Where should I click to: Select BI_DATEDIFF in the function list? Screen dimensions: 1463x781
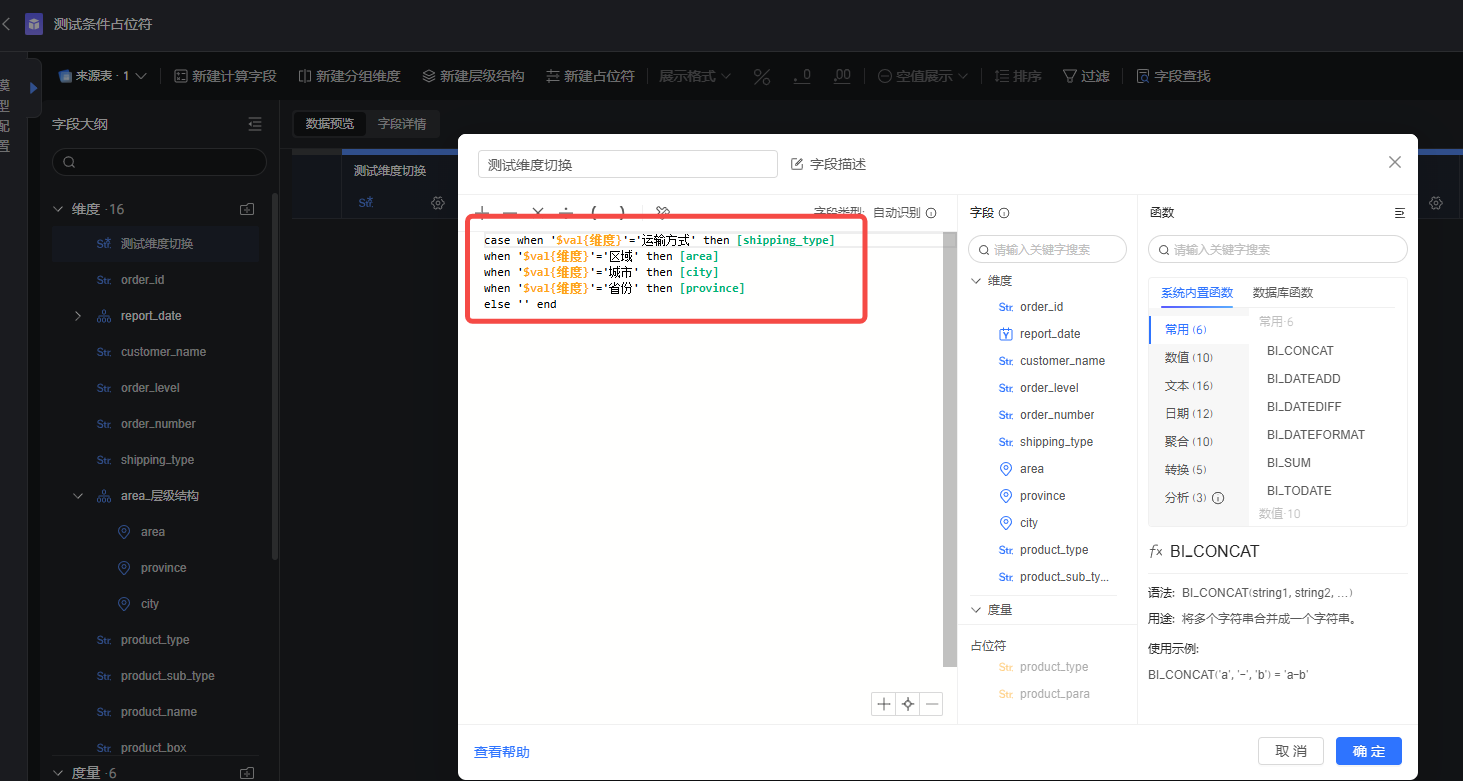pos(1303,407)
